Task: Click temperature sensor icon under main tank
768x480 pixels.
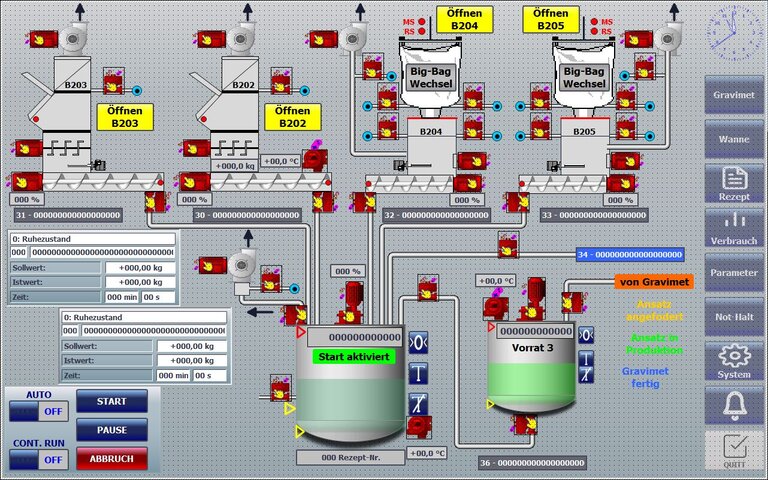Action: (x=419, y=427)
